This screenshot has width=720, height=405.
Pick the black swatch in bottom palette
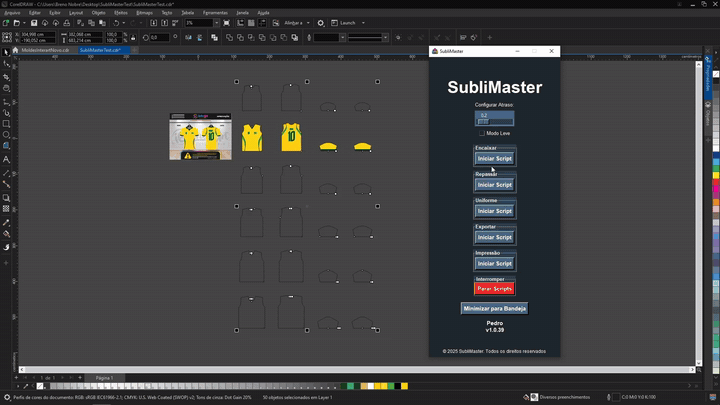(398, 386)
